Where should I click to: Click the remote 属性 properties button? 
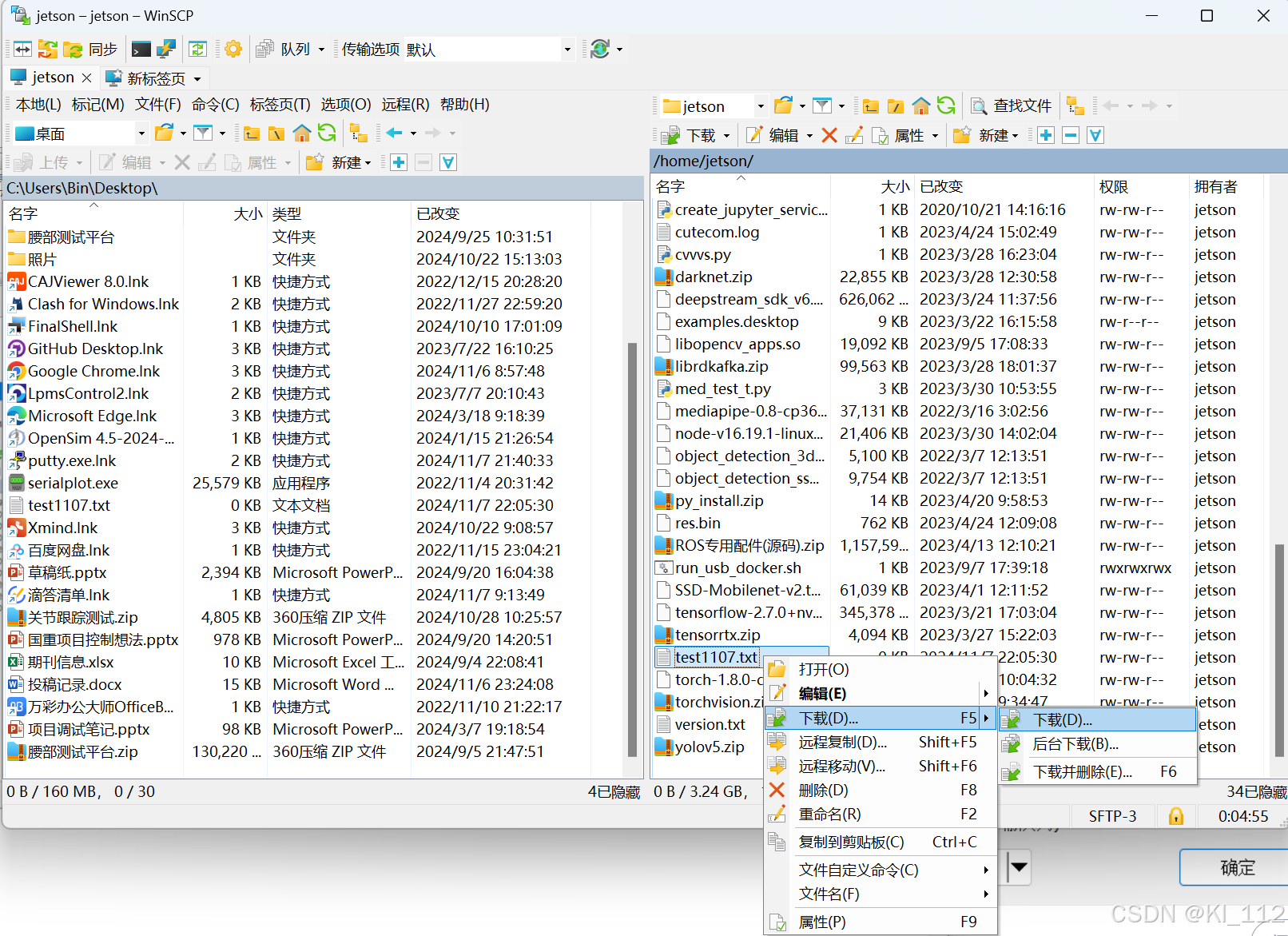(898, 136)
